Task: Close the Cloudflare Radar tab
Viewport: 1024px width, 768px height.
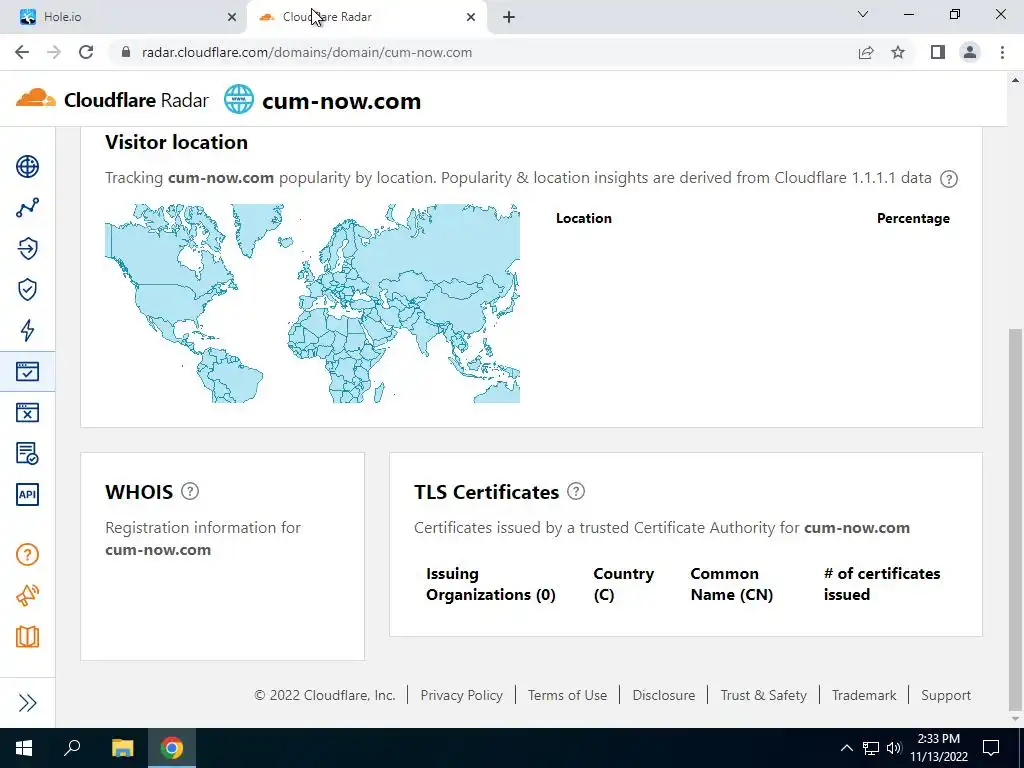Action: 471,17
